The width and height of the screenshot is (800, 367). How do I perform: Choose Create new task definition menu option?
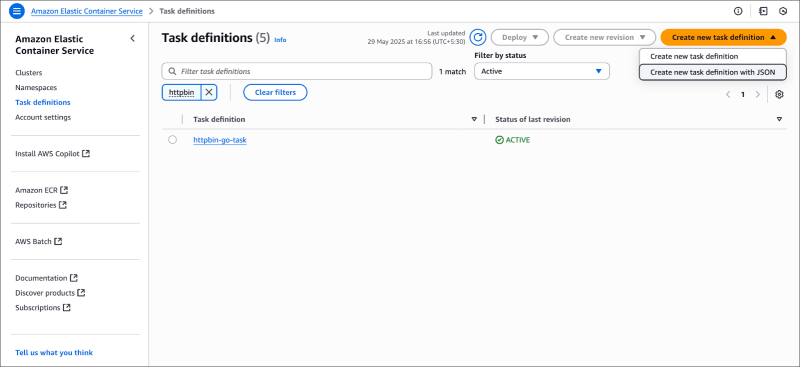713,57
